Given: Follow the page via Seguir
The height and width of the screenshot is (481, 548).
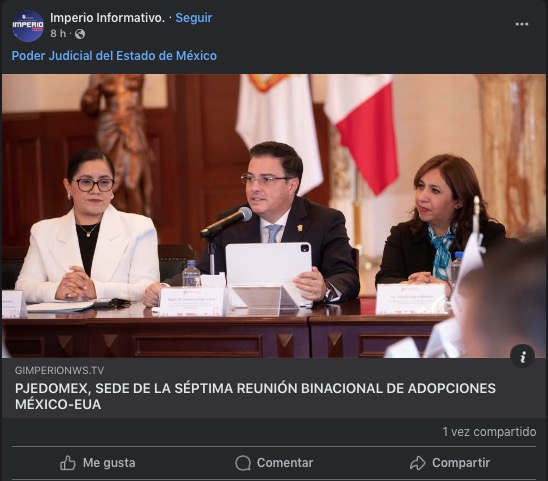Looking at the screenshot, I should 194,18.
